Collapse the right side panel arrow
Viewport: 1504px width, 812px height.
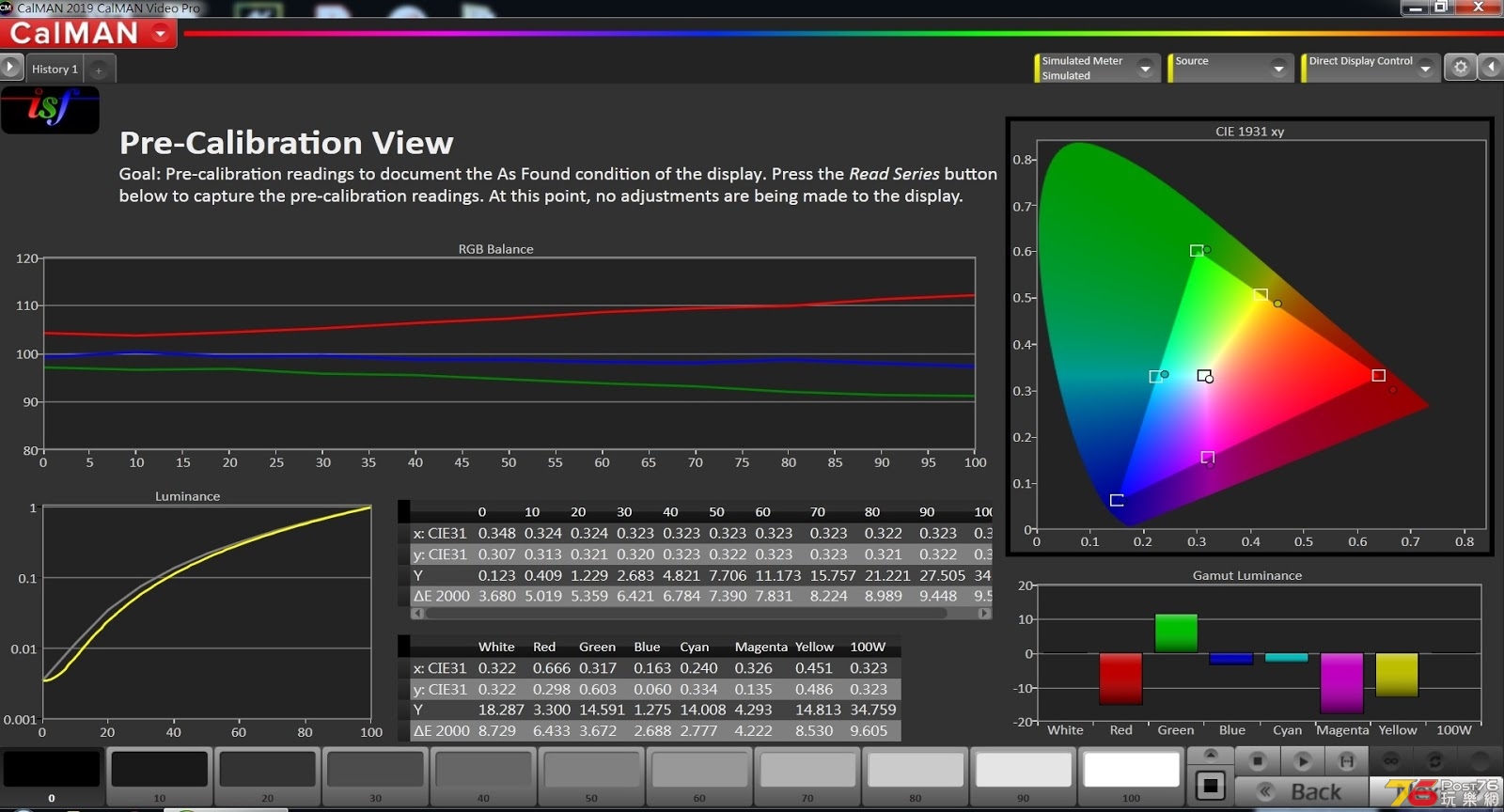[1491, 68]
